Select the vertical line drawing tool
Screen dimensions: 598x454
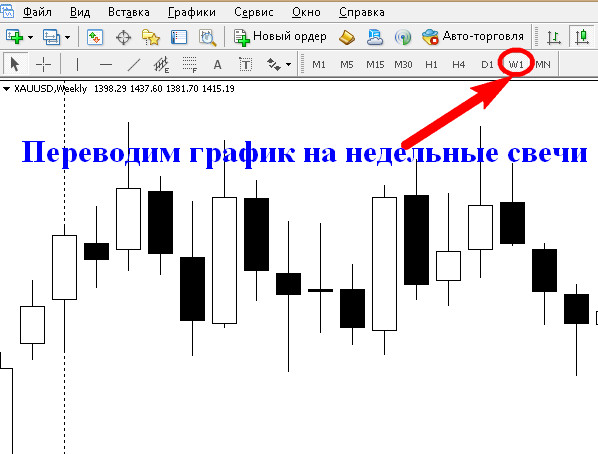[77, 64]
